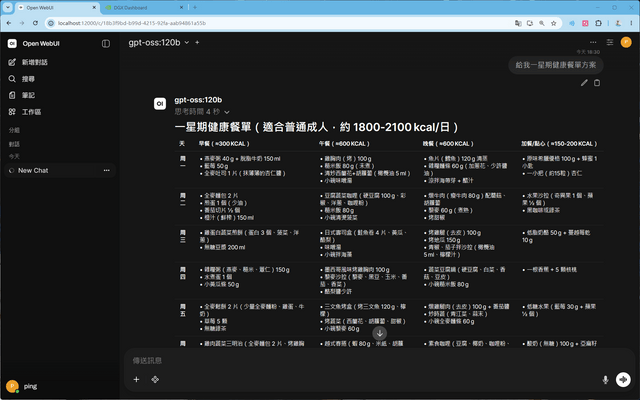The width and height of the screenshot is (640, 400).
Task: Edit the user message with pencil icon
Action: [584, 83]
